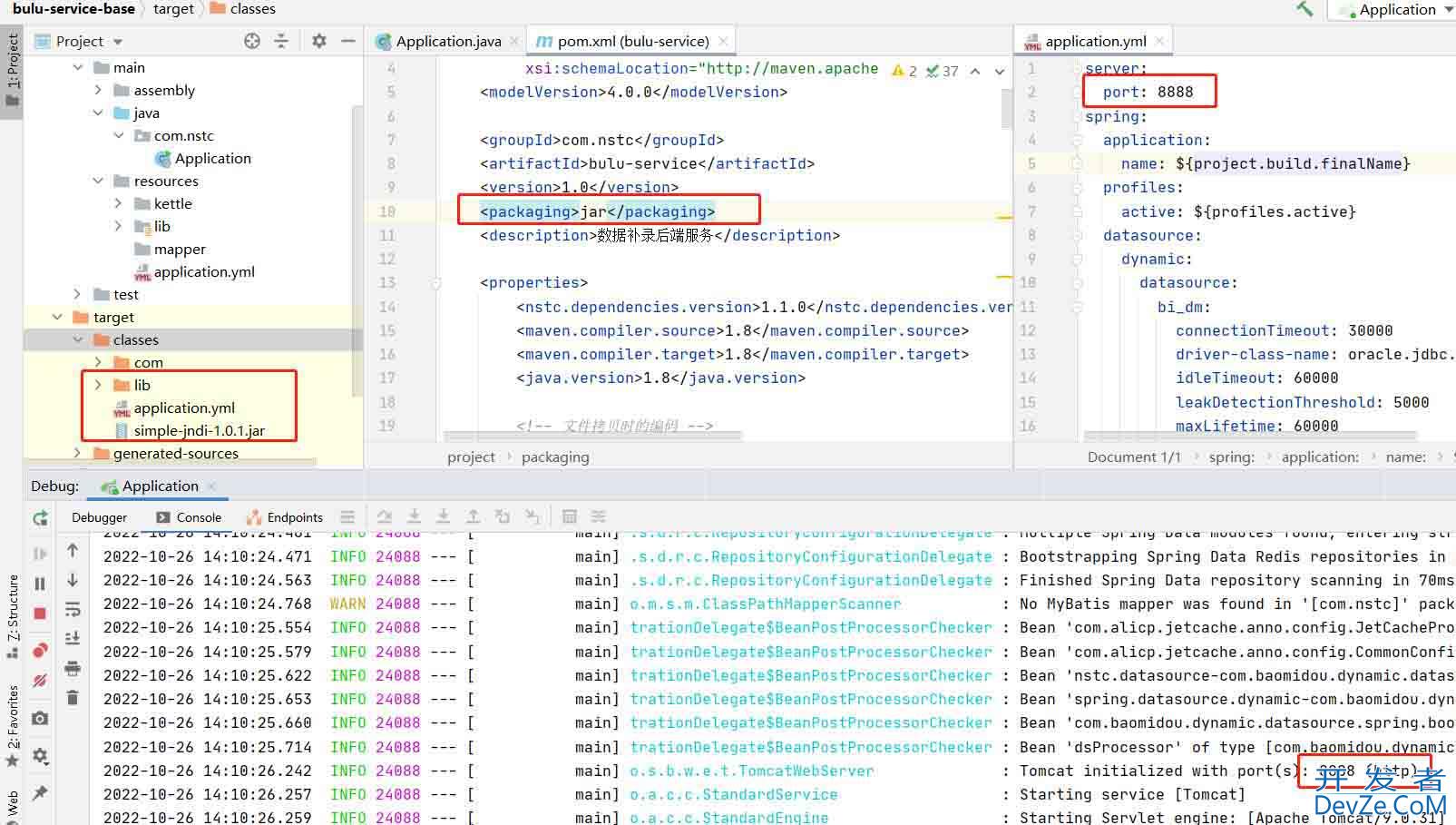This screenshot has width=1456, height=825.
Task: Click up the stack trace arrow
Action: 73,550
